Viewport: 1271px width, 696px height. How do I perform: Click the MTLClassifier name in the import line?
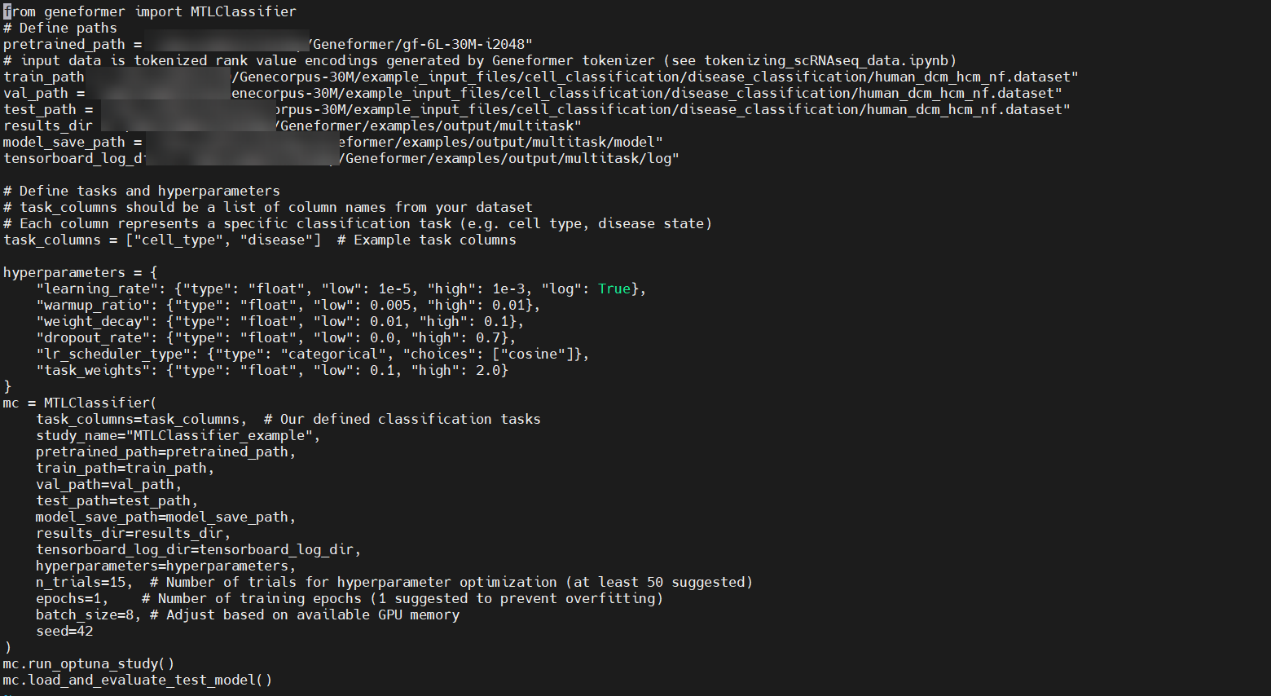coord(243,12)
